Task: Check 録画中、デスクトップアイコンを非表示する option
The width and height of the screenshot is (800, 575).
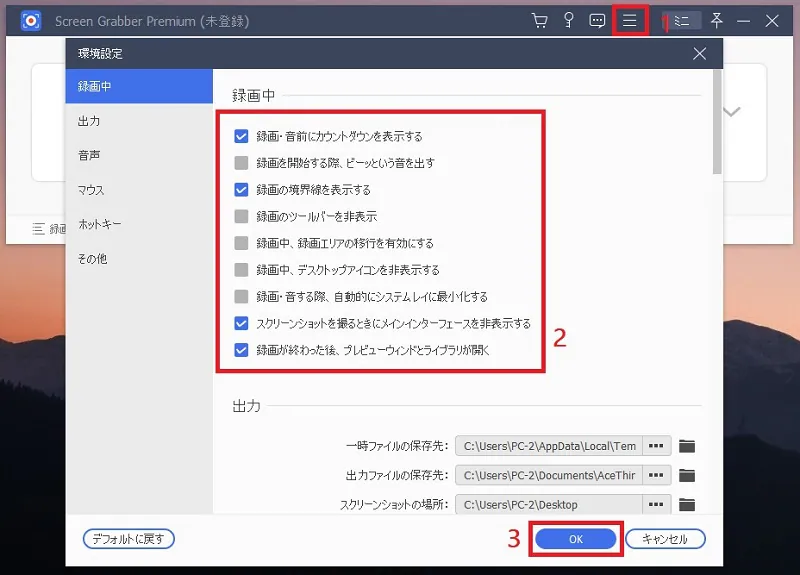Action: coord(241,270)
